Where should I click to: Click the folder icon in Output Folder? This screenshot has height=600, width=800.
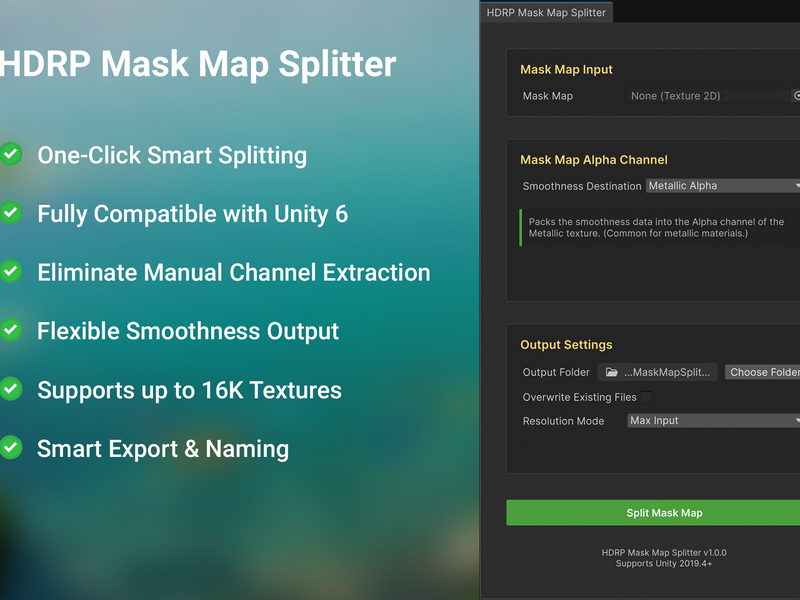(611, 372)
